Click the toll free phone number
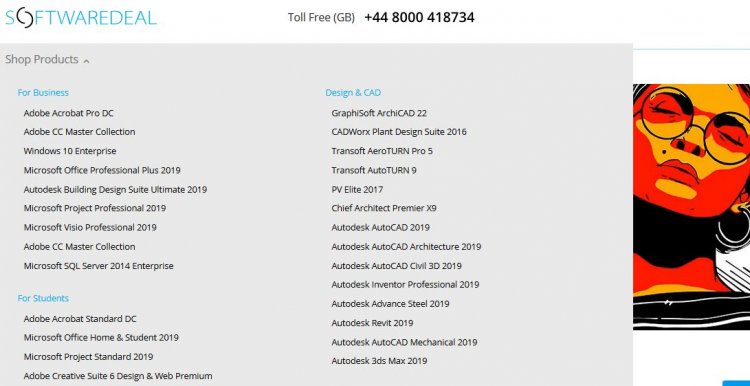Viewport: 750px width, 386px height. (419, 18)
